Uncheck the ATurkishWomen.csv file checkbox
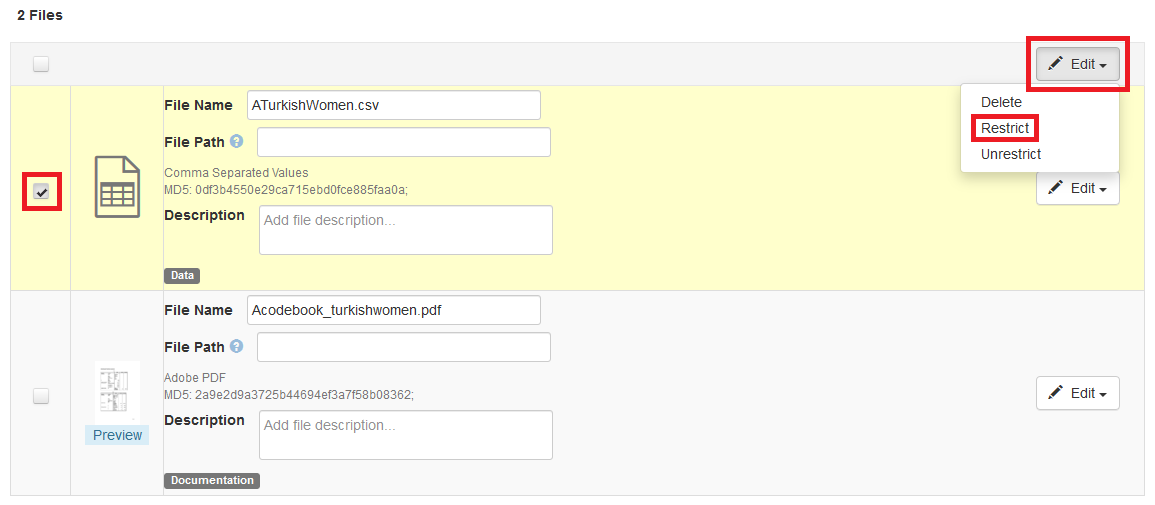This screenshot has height=505, width=1155. pyautogui.click(x=42, y=191)
